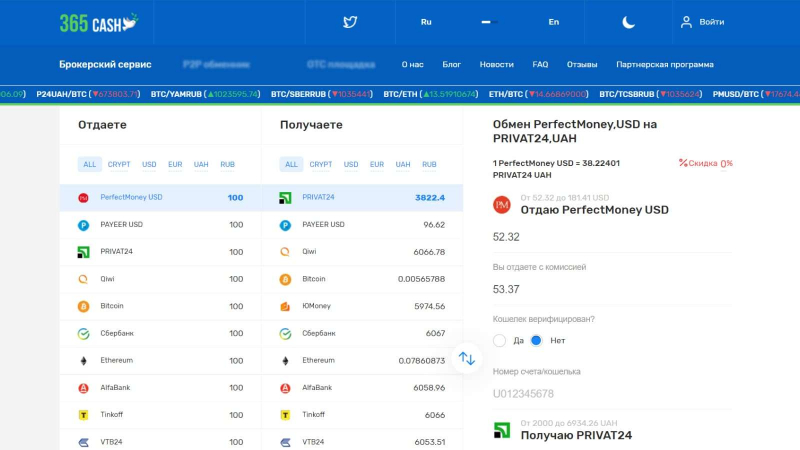The width and height of the screenshot is (800, 450).
Task: Filter Получаете list by ALL
Action: pos(291,164)
